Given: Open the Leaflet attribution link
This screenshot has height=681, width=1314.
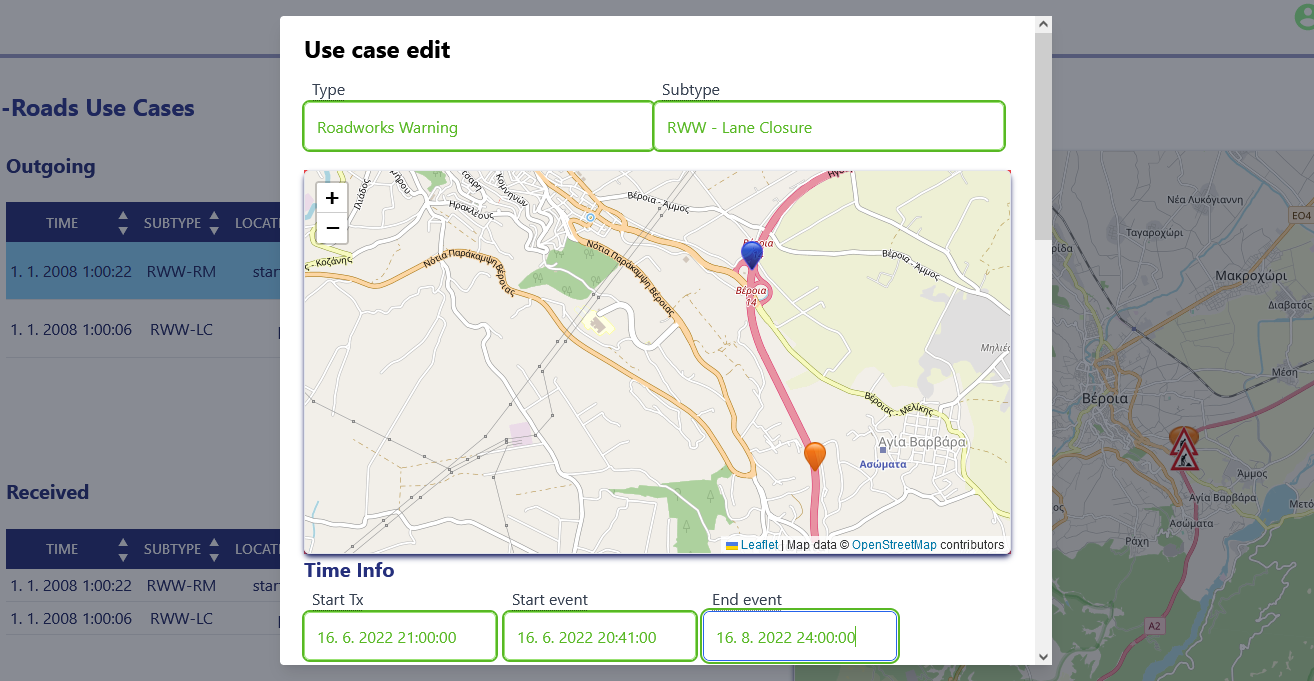Looking at the screenshot, I should coord(759,545).
